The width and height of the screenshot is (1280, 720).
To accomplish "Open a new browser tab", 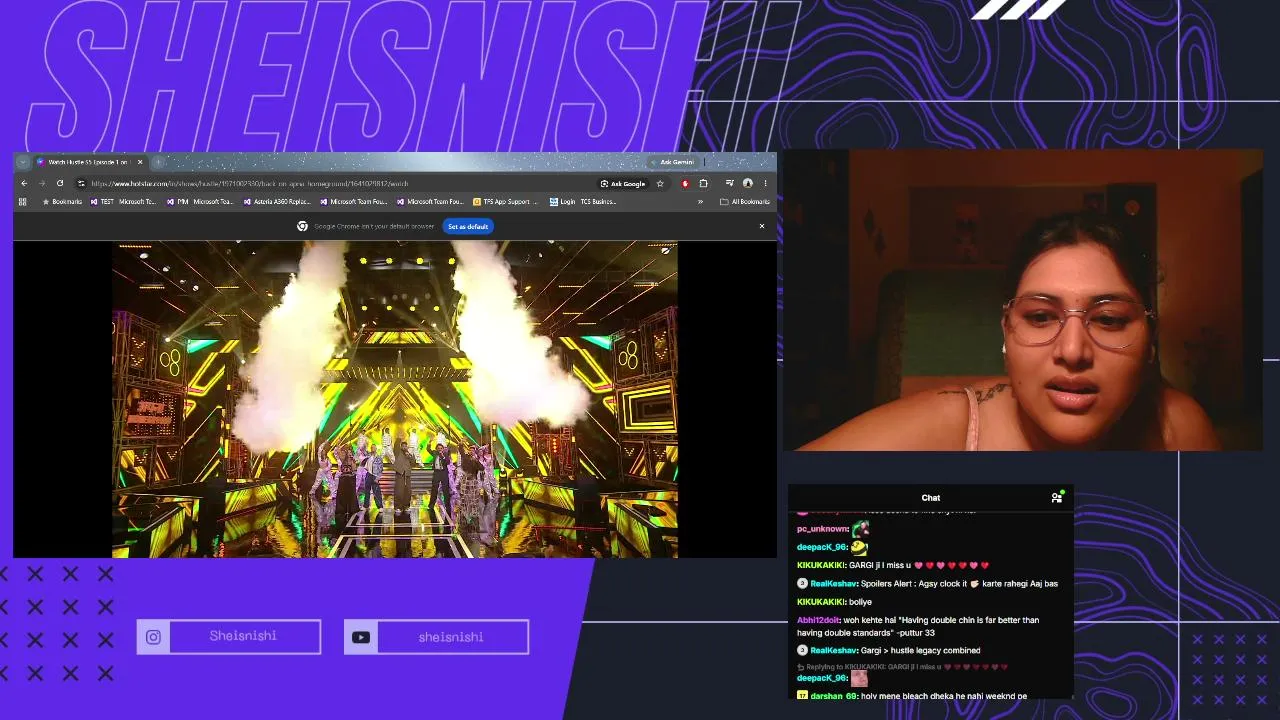I will pos(158,162).
